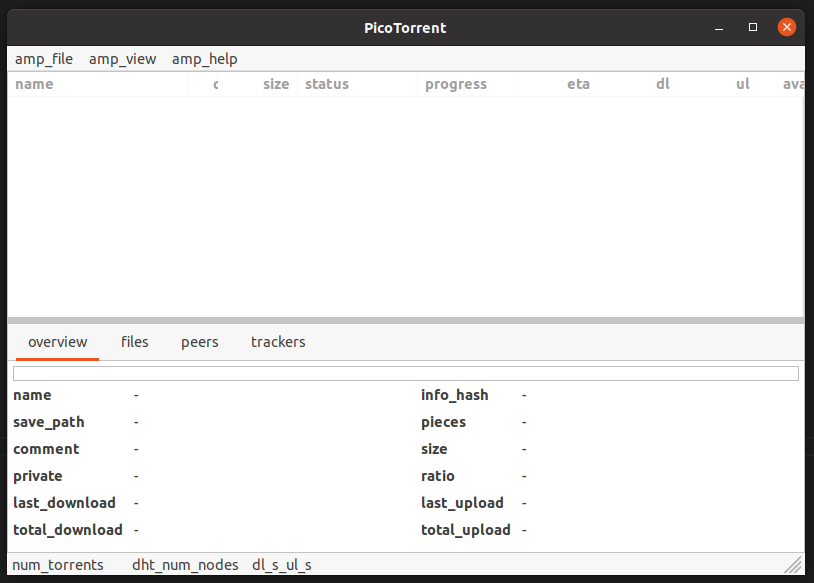Sort by the name column header
Viewport: 814px width, 583px height.
click(x=98, y=84)
